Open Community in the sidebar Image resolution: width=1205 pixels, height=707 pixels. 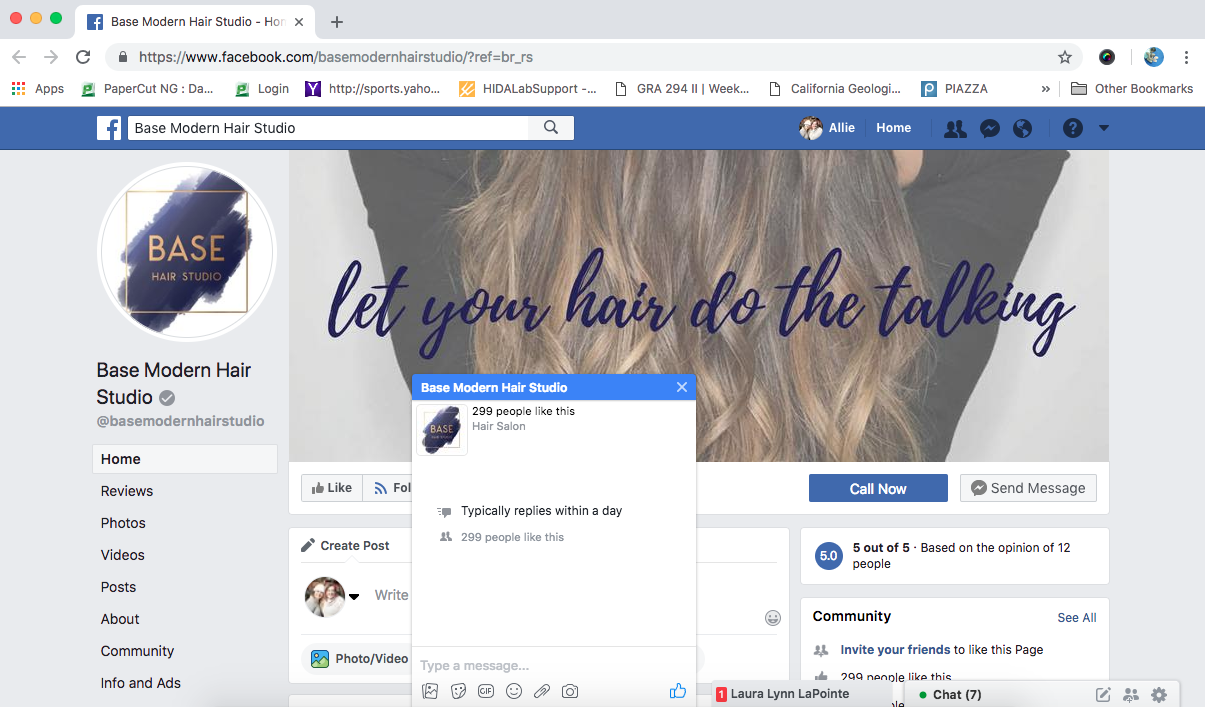pos(138,651)
